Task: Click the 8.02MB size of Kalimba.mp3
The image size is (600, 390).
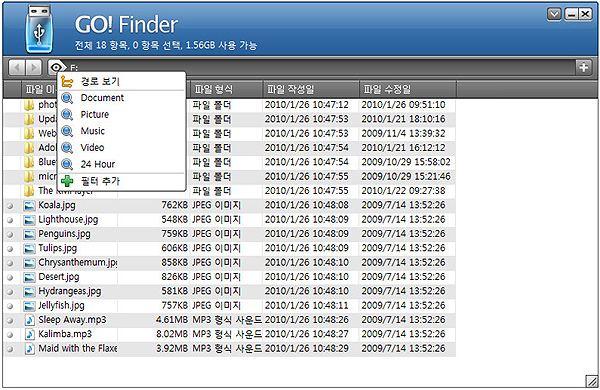Action: (172, 334)
